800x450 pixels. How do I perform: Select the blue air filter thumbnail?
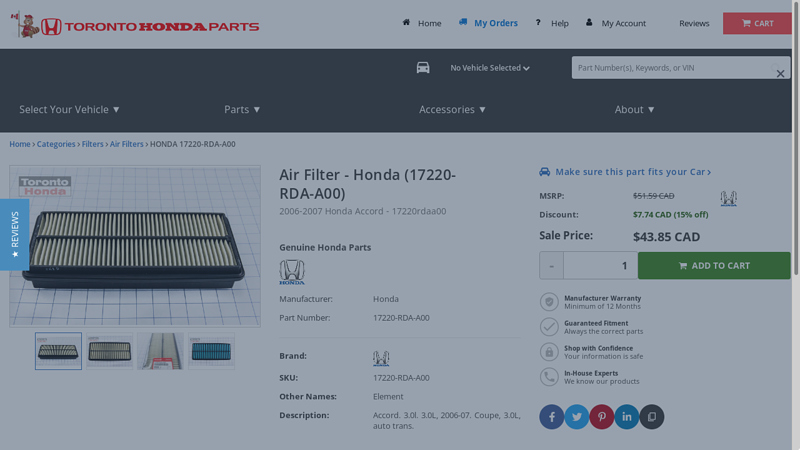[x=211, y=351]
